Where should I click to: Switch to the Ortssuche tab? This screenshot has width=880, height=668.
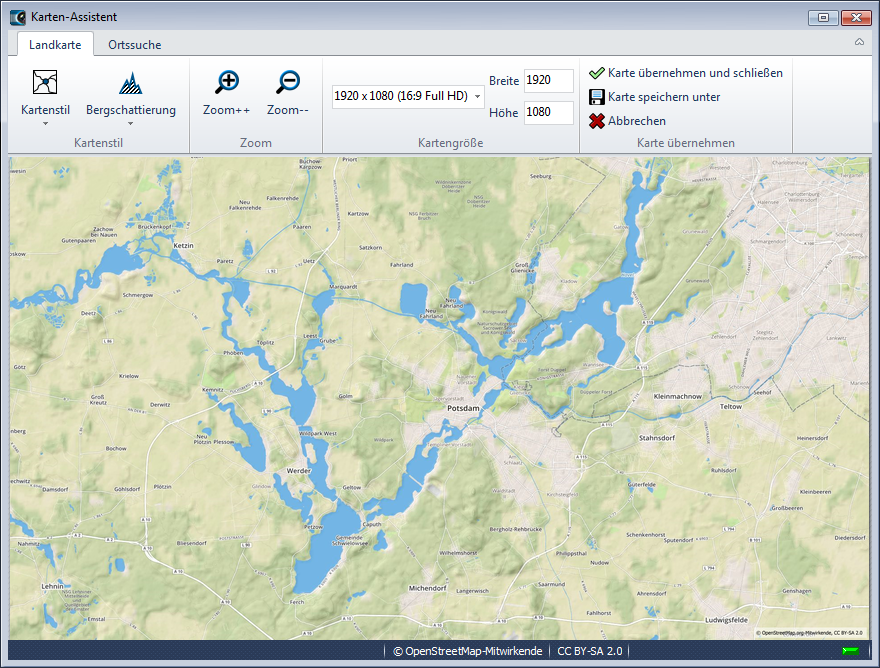click(135, 44)
